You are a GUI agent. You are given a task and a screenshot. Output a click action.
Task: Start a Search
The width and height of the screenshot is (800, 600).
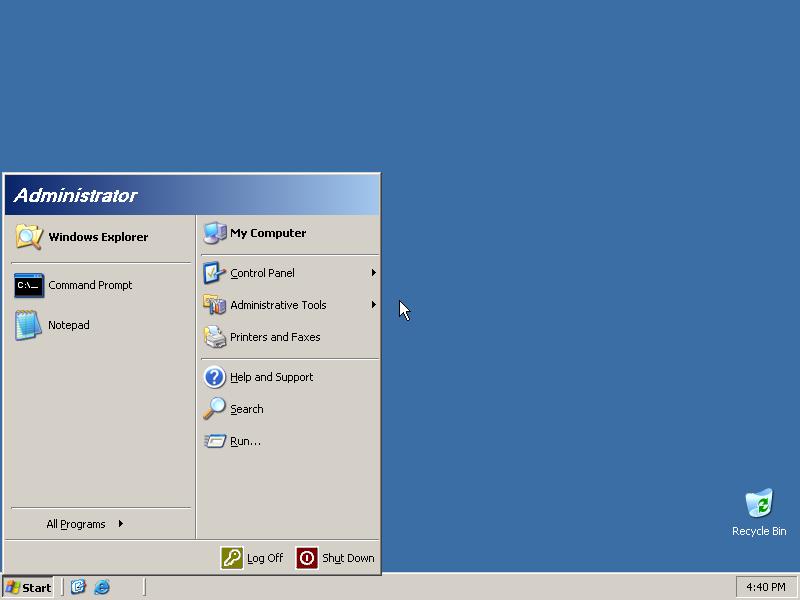(x=245, y=409)
